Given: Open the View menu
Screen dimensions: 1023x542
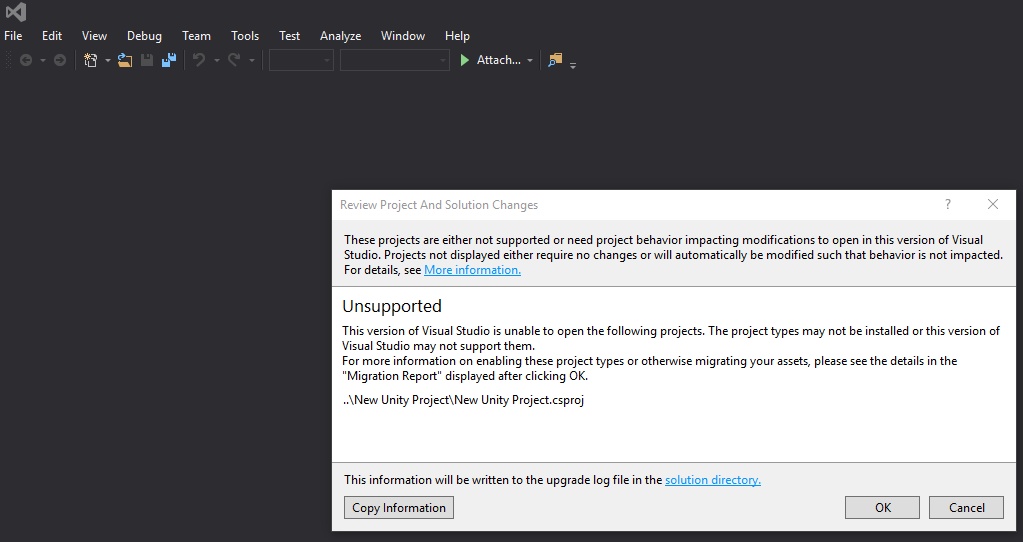Looking at the screenshot, I should 94,36.
